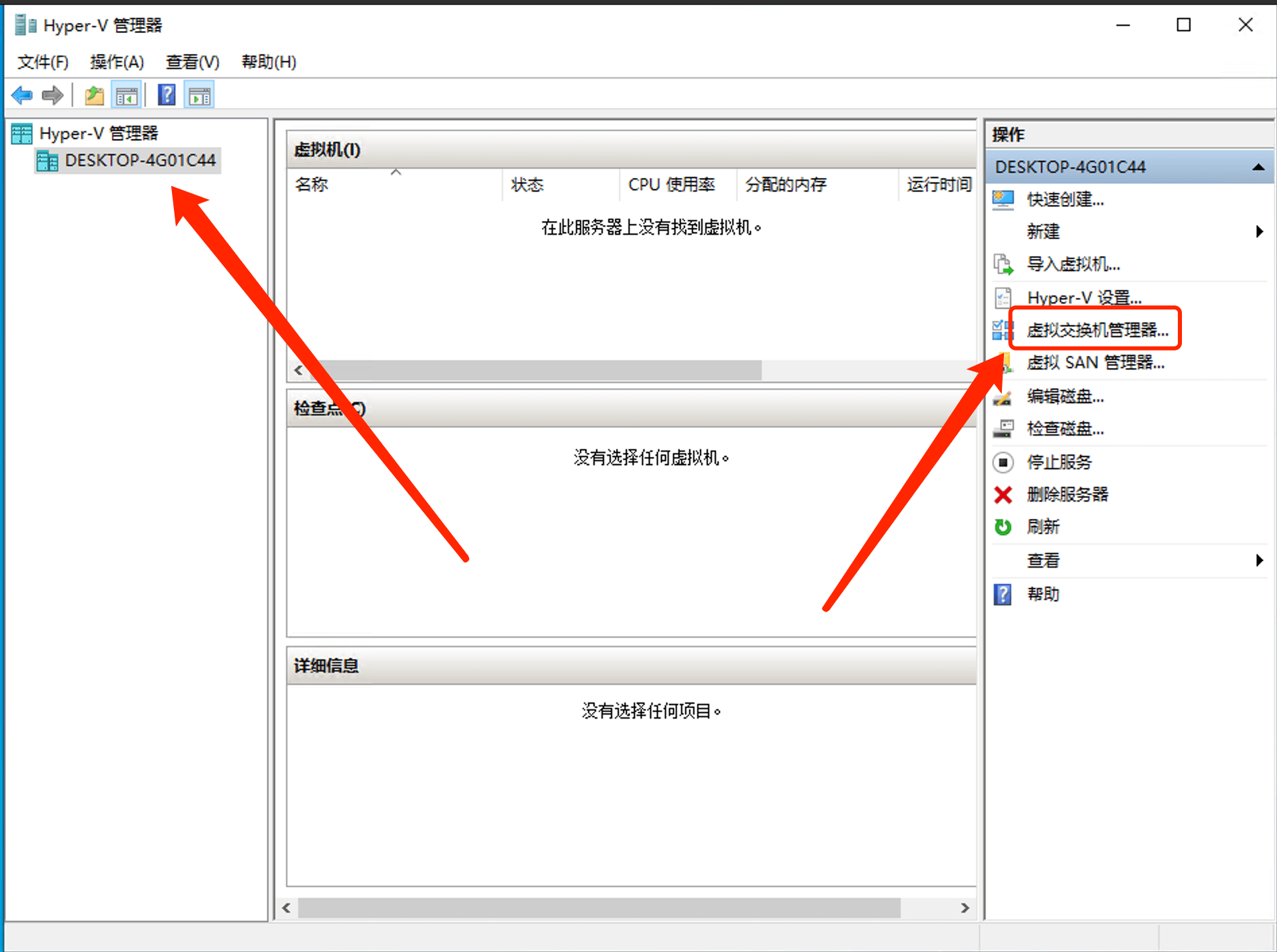Click the 操作 pane title
The height and width of the screenshot is (952, 1277).
[1008, 135]
